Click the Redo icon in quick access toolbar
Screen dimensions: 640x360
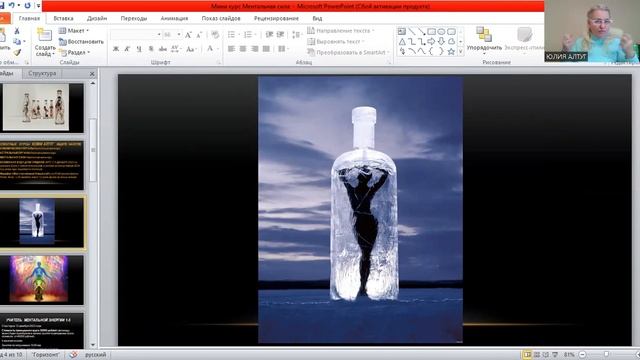click(x=27, y=5)
